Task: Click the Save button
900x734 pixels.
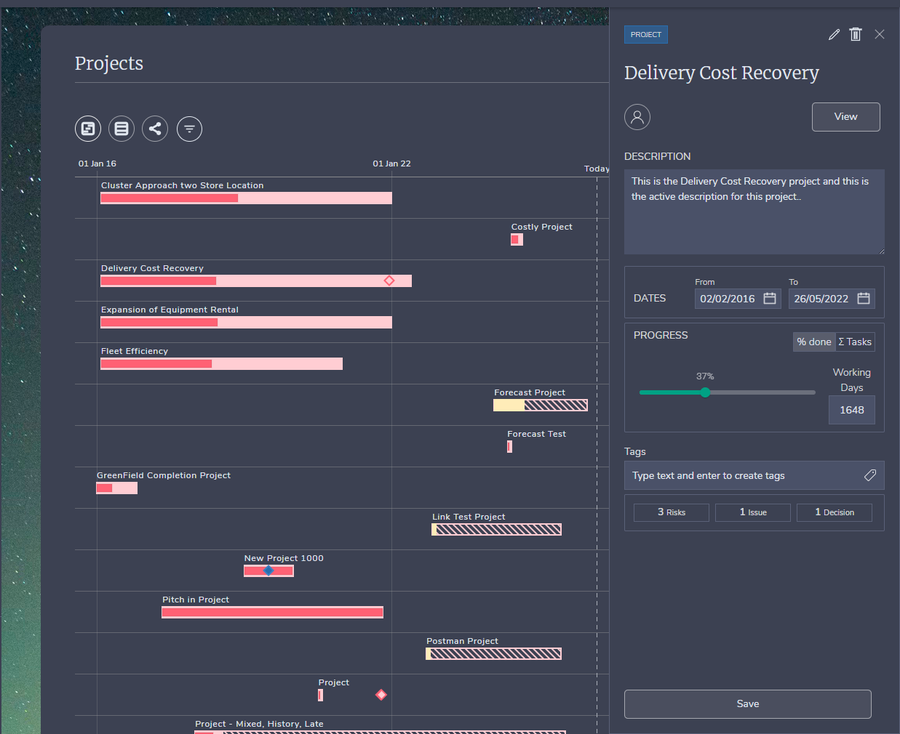Action: pyautogui.click(x=747, y=704)
